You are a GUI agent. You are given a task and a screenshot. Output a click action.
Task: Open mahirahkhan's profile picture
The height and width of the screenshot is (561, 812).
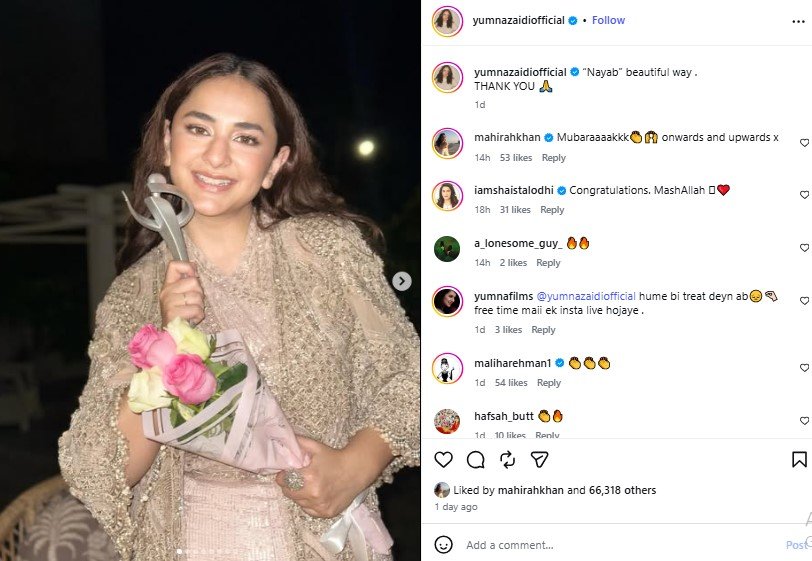(x=447, y=143)
